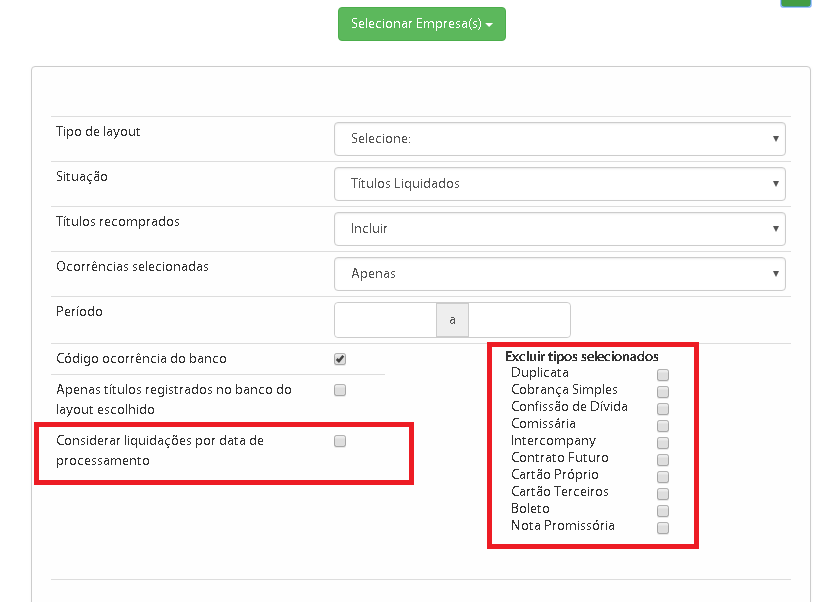
Task: Check the Comissária checkbox
Action: click(x=663, y=426)
